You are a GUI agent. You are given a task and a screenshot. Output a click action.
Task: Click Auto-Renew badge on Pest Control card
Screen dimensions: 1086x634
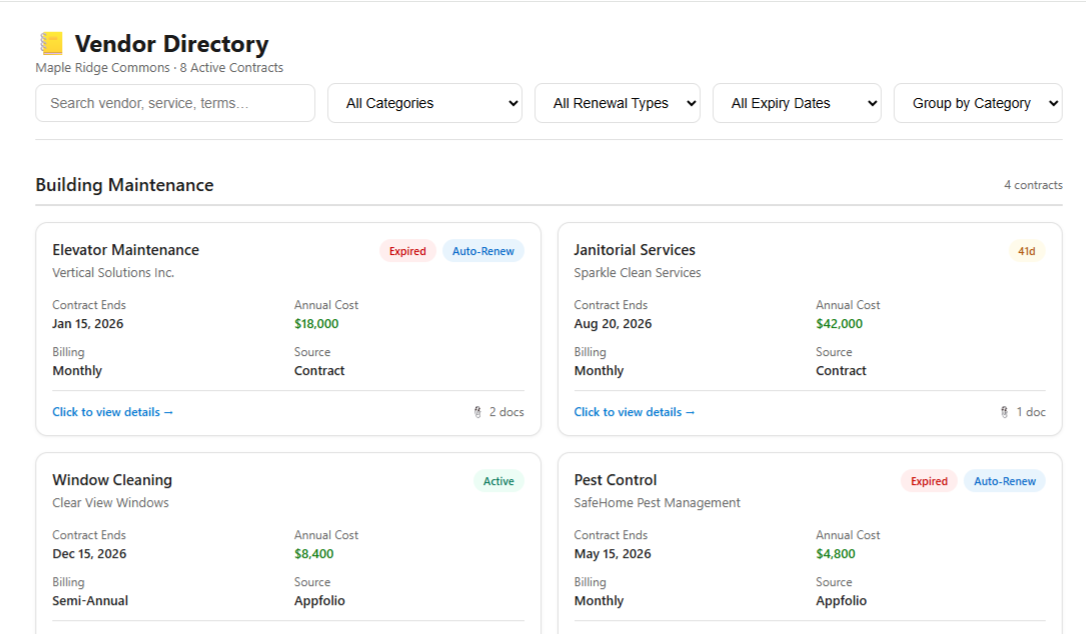coord(1004,481)
